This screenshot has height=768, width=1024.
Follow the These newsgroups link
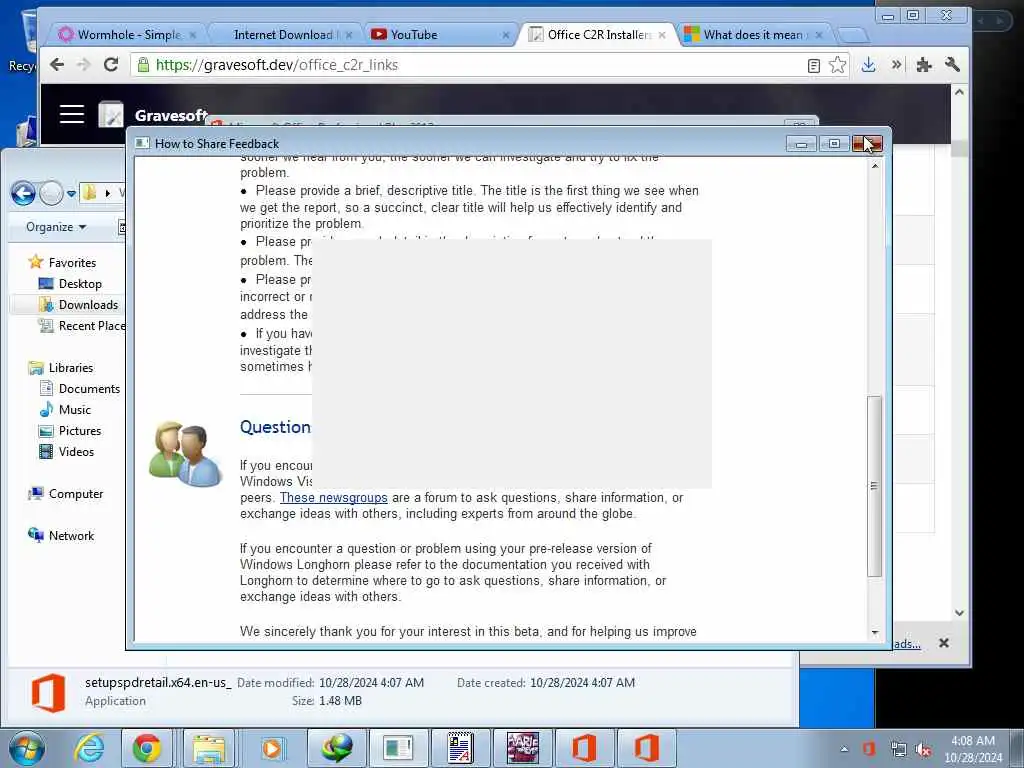pyautogui.click(x=334, y=498)
